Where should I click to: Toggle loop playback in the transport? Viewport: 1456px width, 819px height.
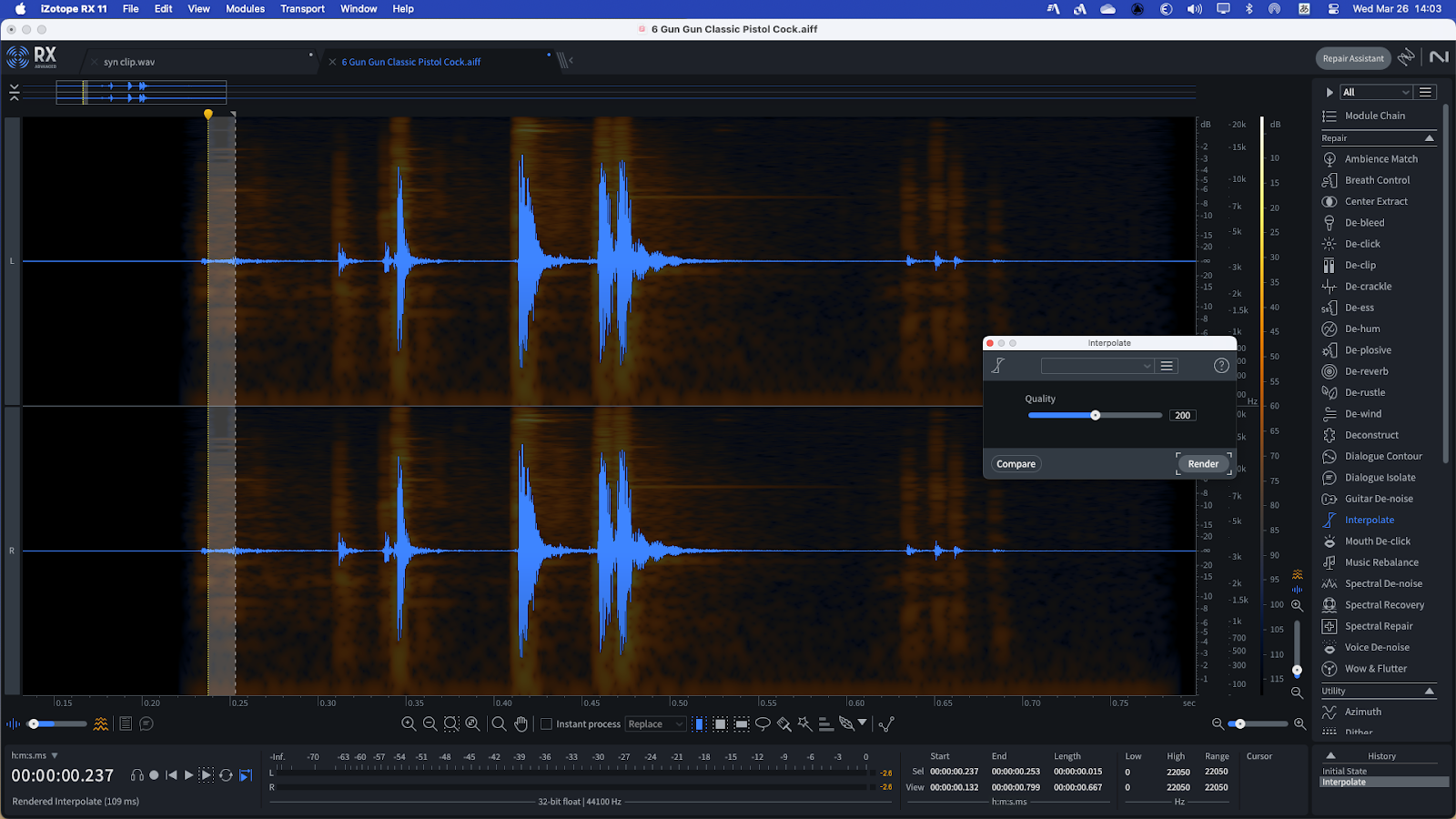point(226,775)
